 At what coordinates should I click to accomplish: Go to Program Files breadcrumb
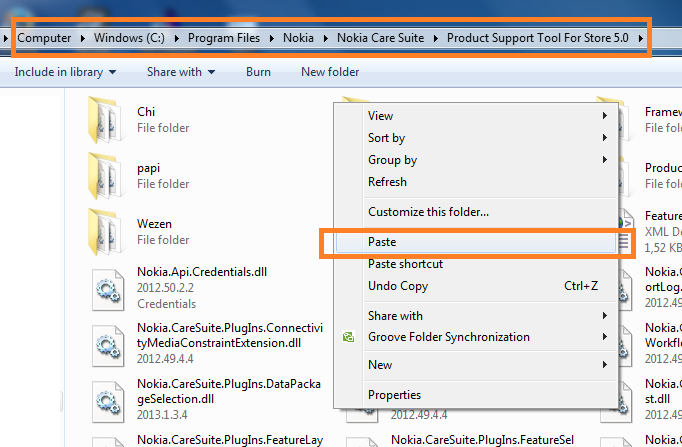pyautogui.click(x=224, y=38)
